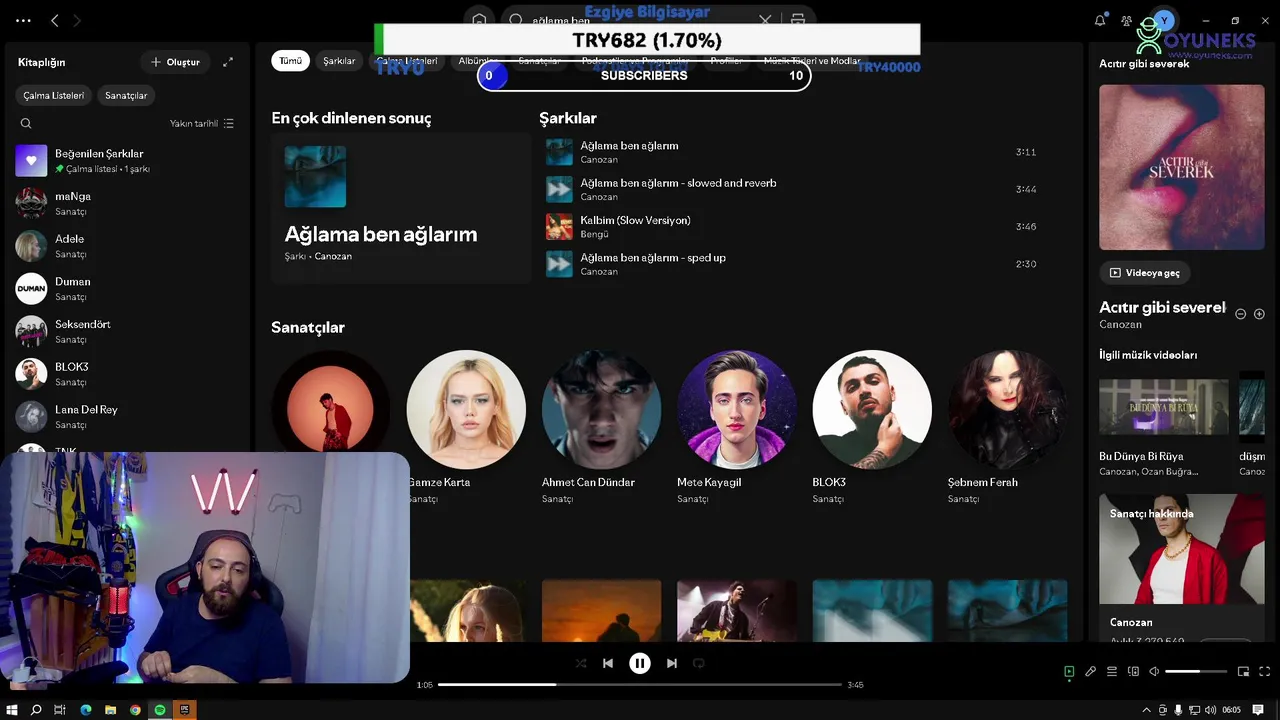Click the plus icon next to Acıtır gibi severek
The image size is (1280, 720).
(x=1259, y=314)
